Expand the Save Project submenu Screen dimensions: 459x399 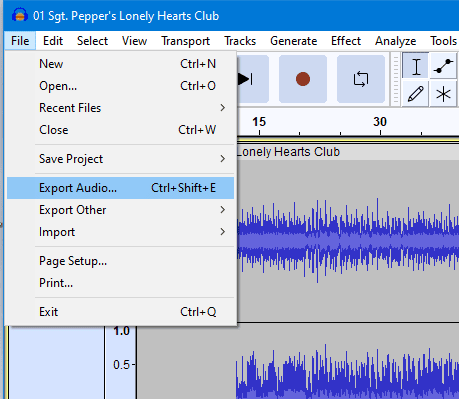tap(120, 159)
